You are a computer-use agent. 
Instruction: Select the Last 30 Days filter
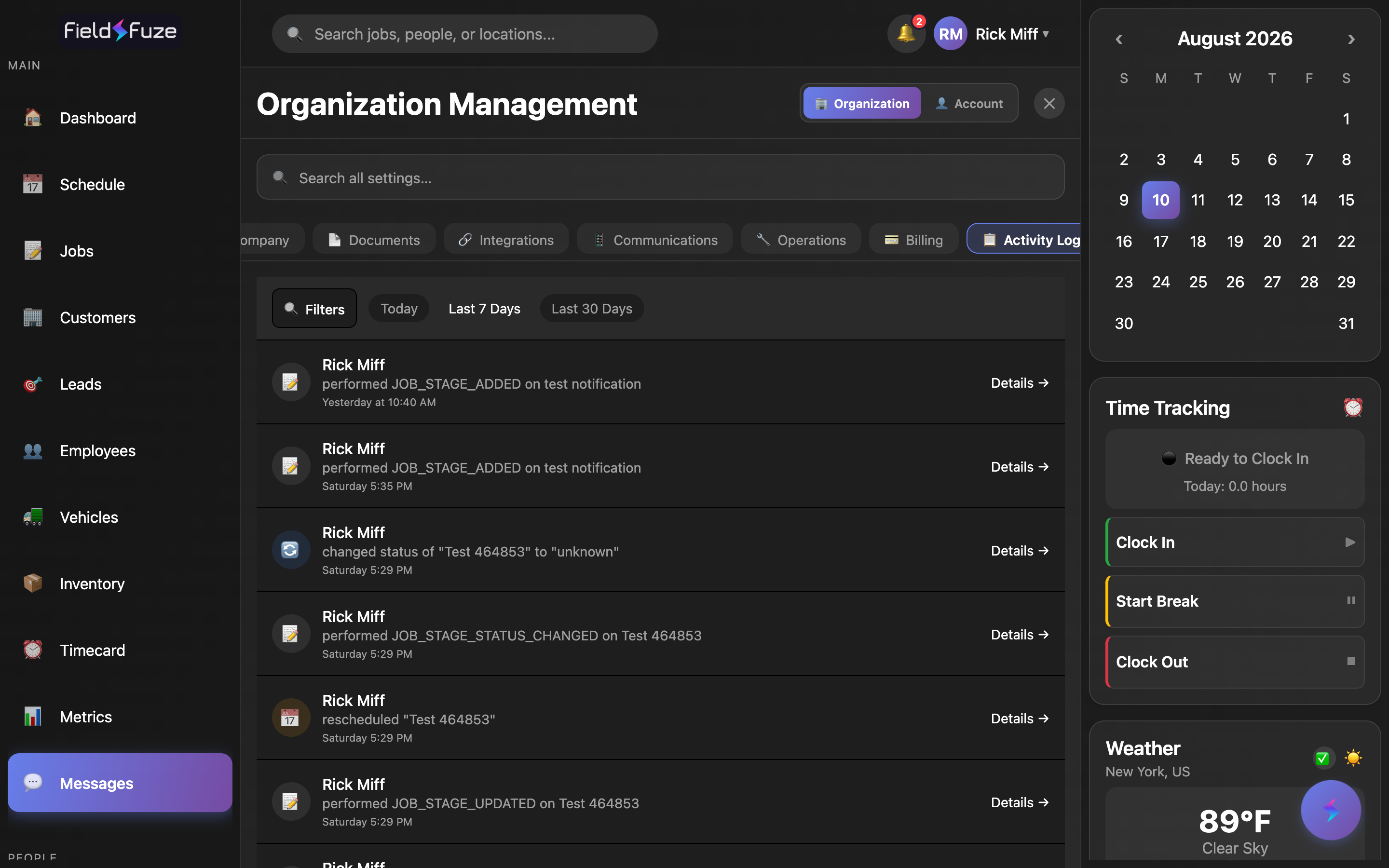[x=592, y=309]
